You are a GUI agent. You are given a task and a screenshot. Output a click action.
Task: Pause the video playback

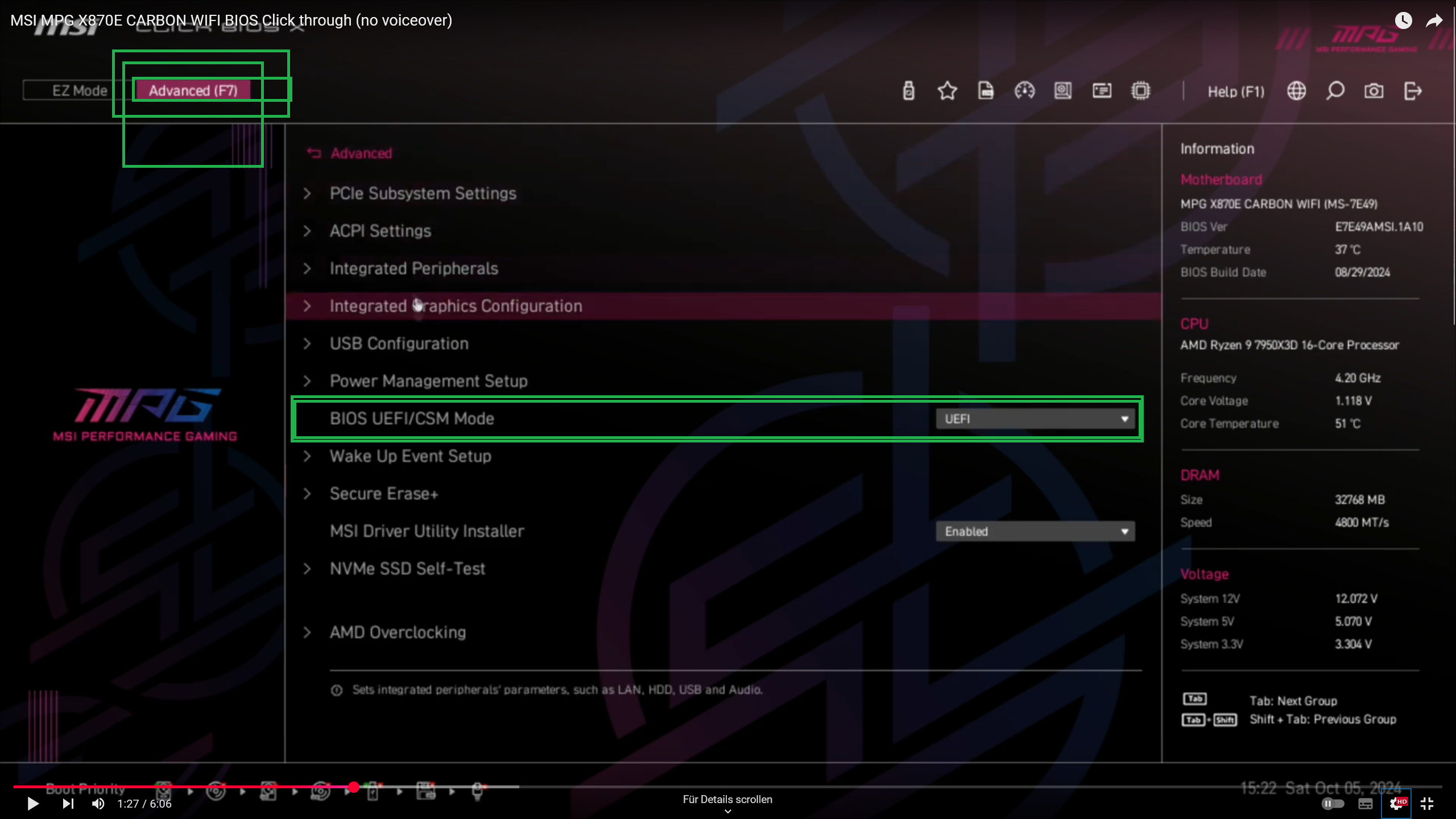(x=32, y=804)
